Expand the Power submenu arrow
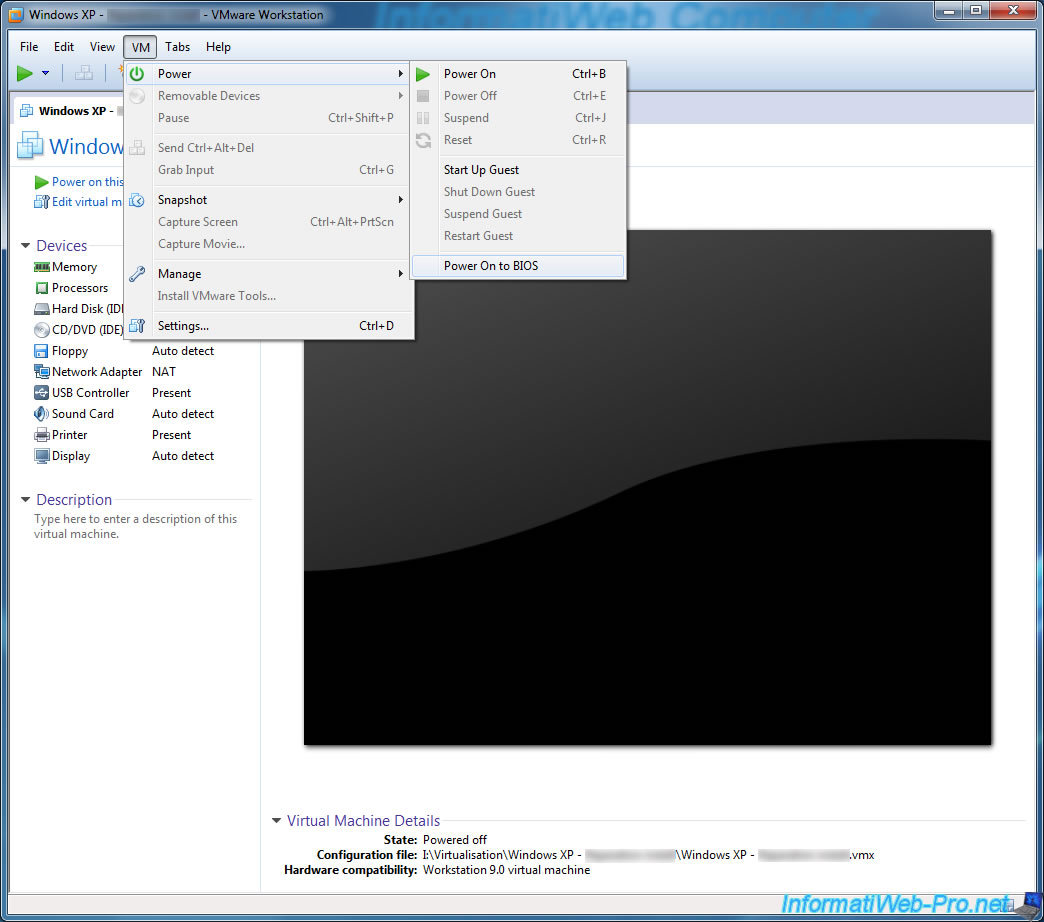 point(400,73)
